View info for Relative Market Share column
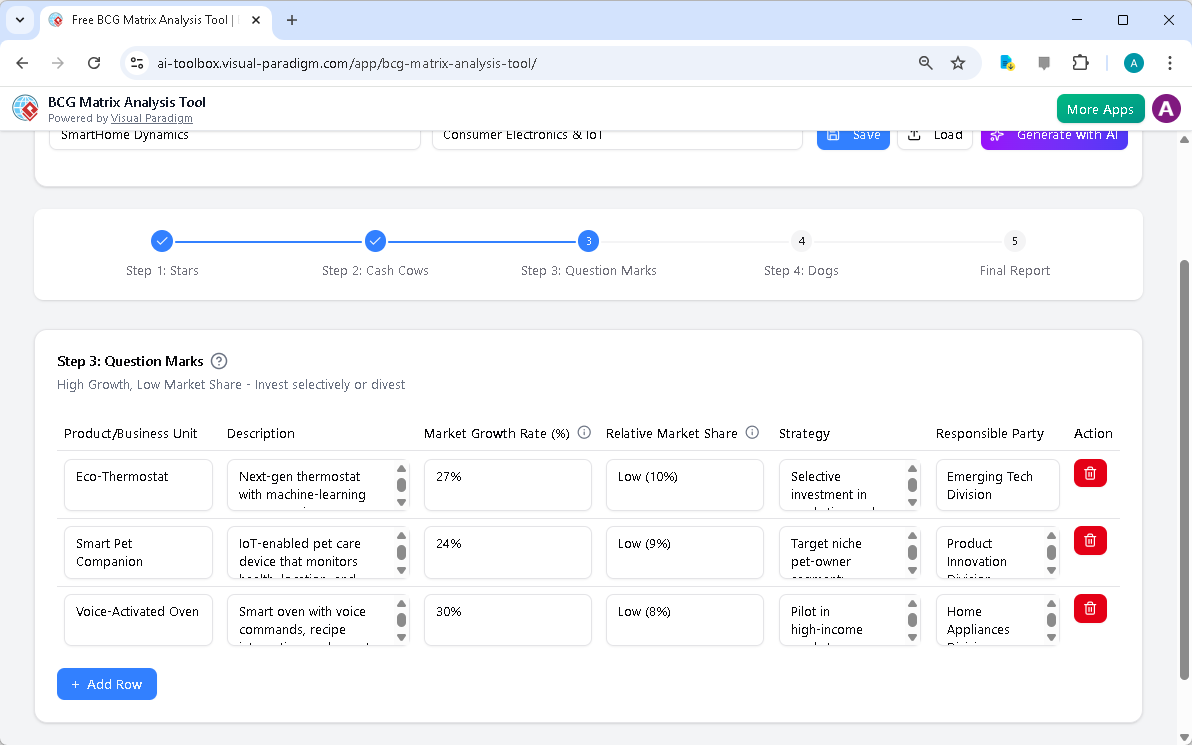Image resolution: width=1192 pixels, height=745 pixels. (x=751, y=432)
